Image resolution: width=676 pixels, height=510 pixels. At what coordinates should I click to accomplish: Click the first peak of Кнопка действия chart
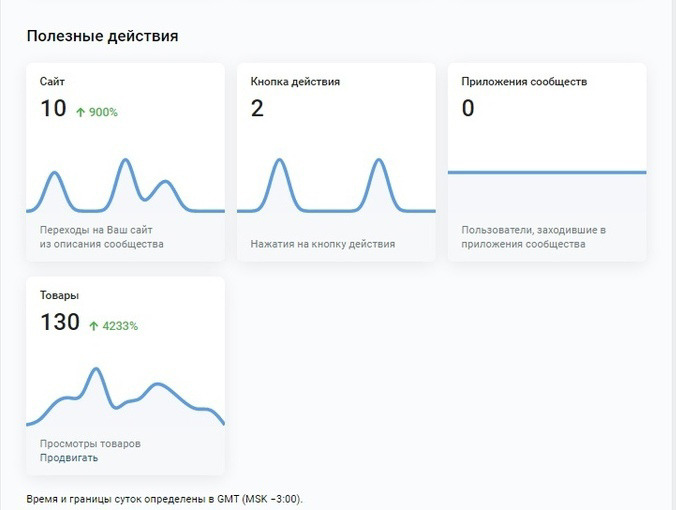[280, 160]
